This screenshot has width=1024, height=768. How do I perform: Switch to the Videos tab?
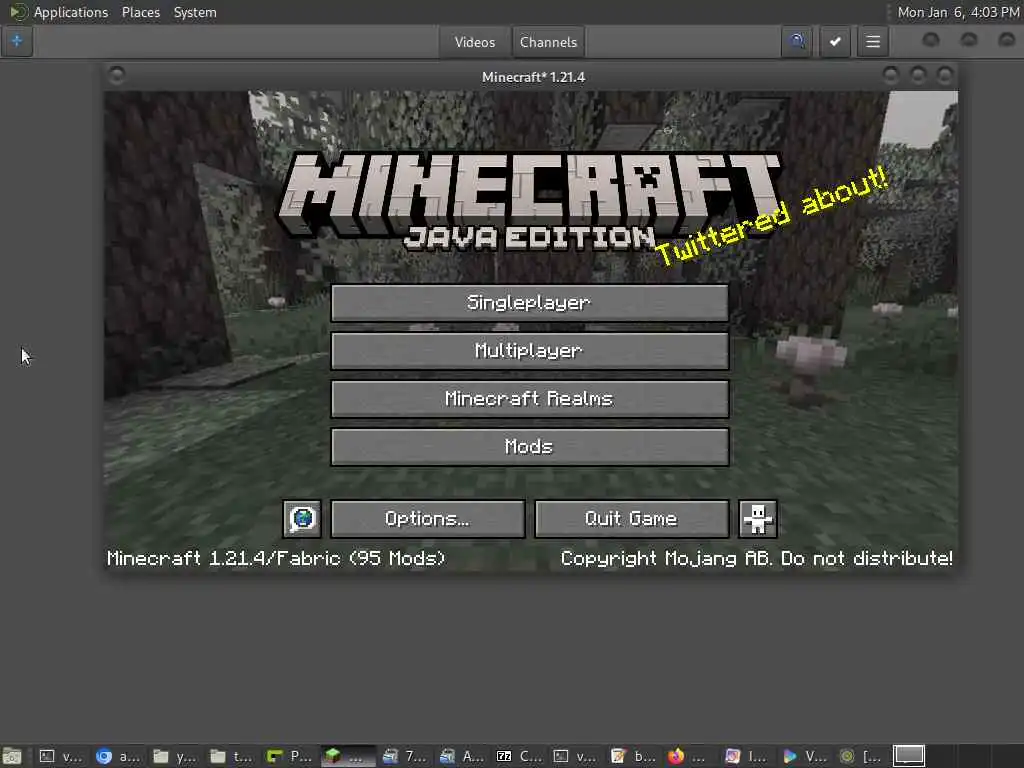click(475, 42)
